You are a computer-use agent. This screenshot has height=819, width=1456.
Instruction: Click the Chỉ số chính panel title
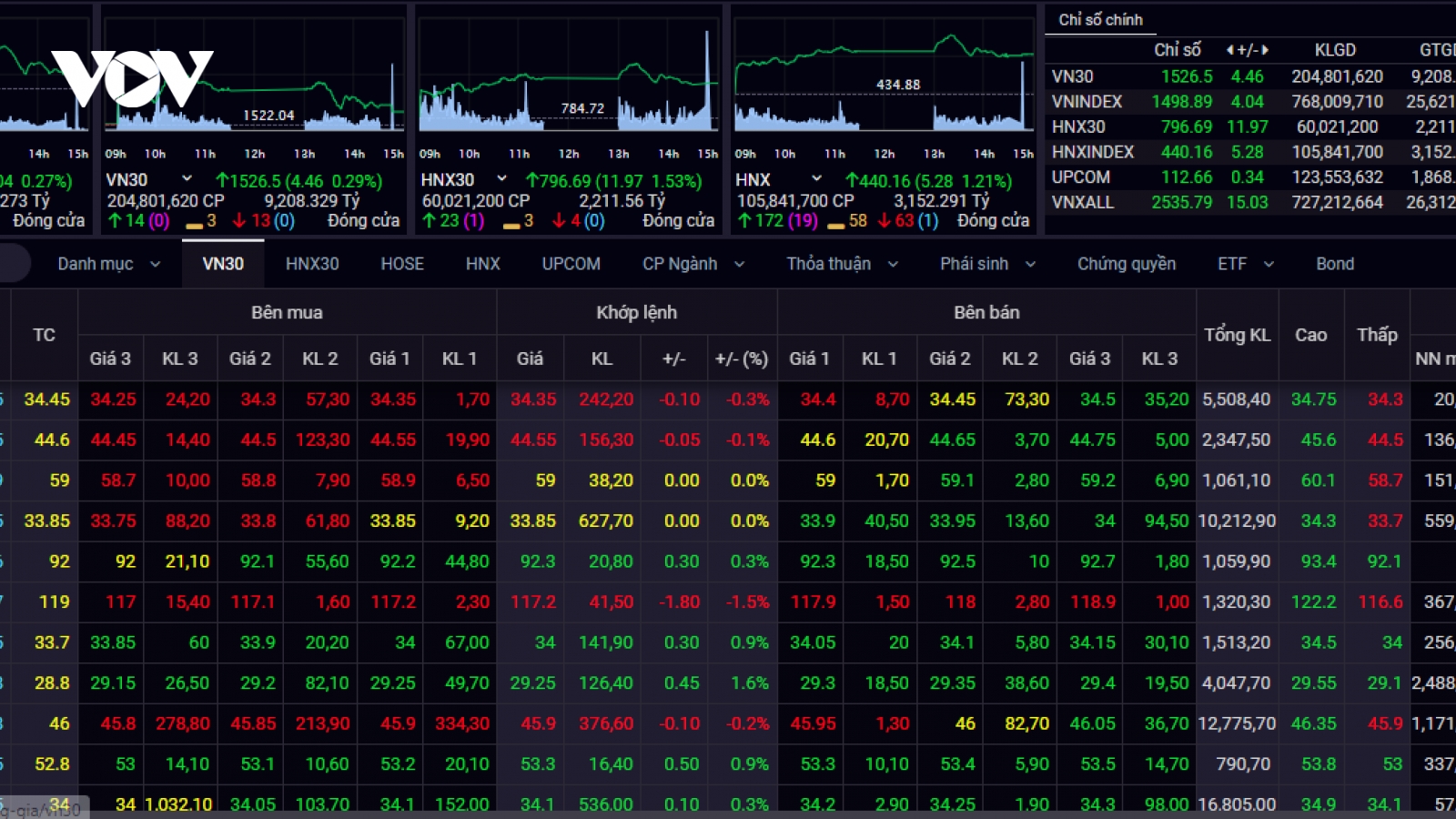coord(1100,19)
